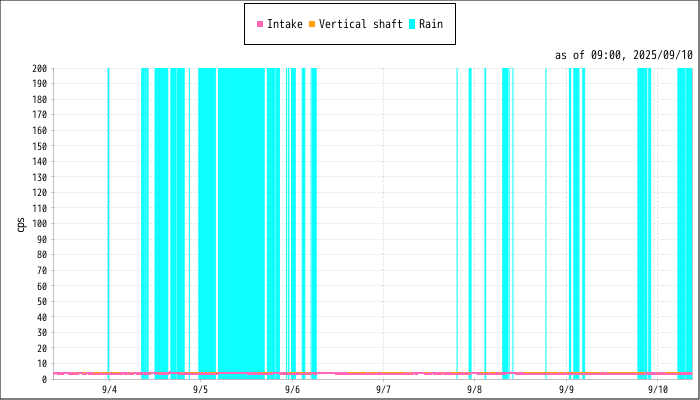Click the 80 y-axis tick label

[x=43, y=254]
